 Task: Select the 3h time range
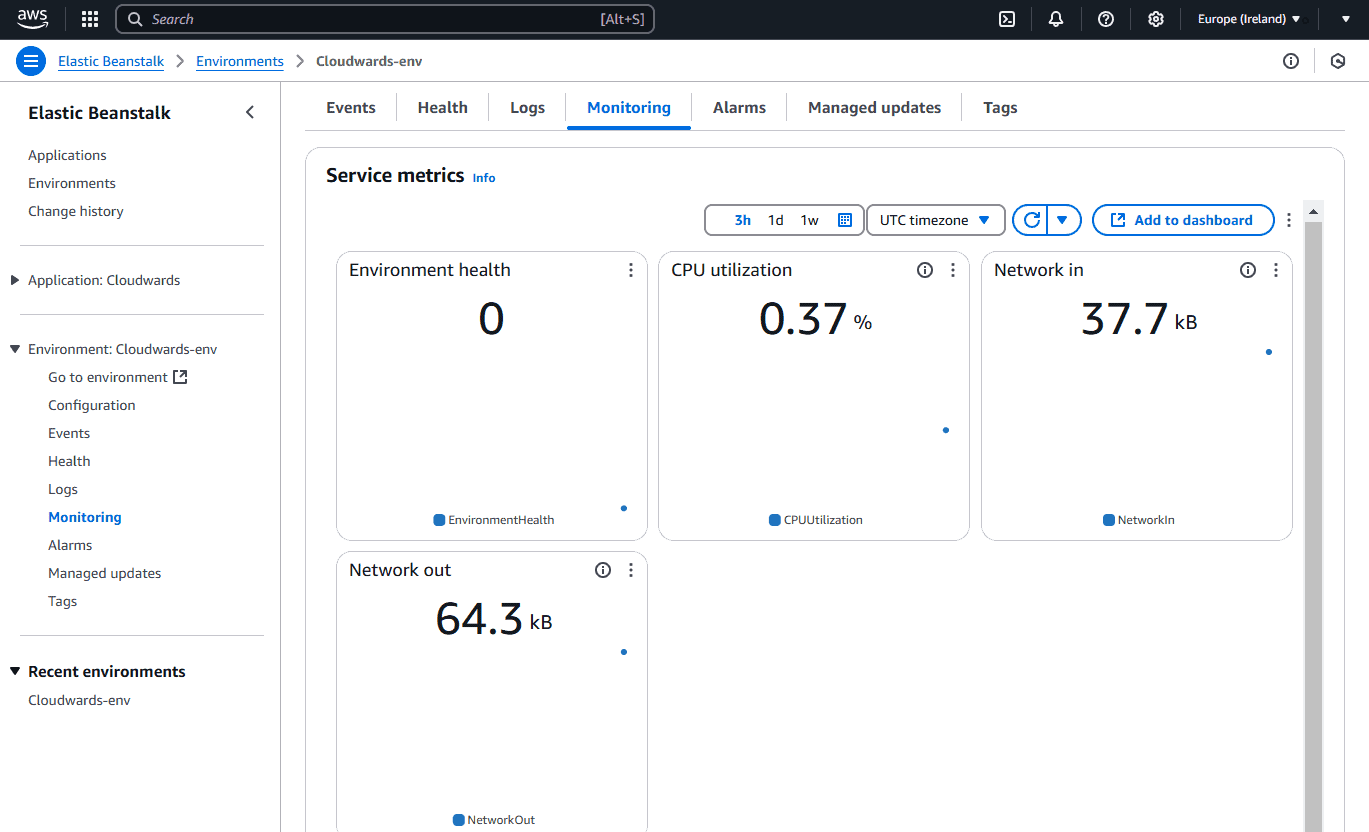(743, 220)
